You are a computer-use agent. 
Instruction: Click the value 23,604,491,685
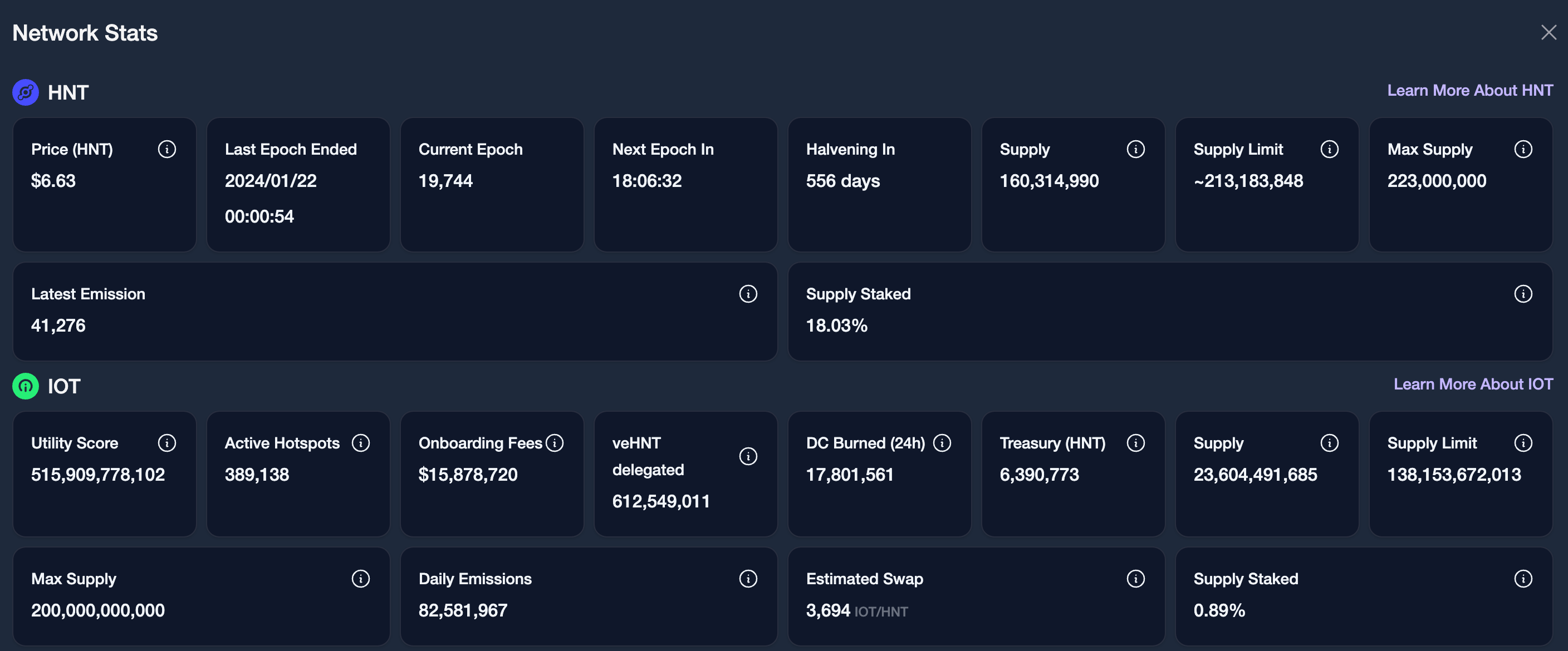coord(1255,475)
